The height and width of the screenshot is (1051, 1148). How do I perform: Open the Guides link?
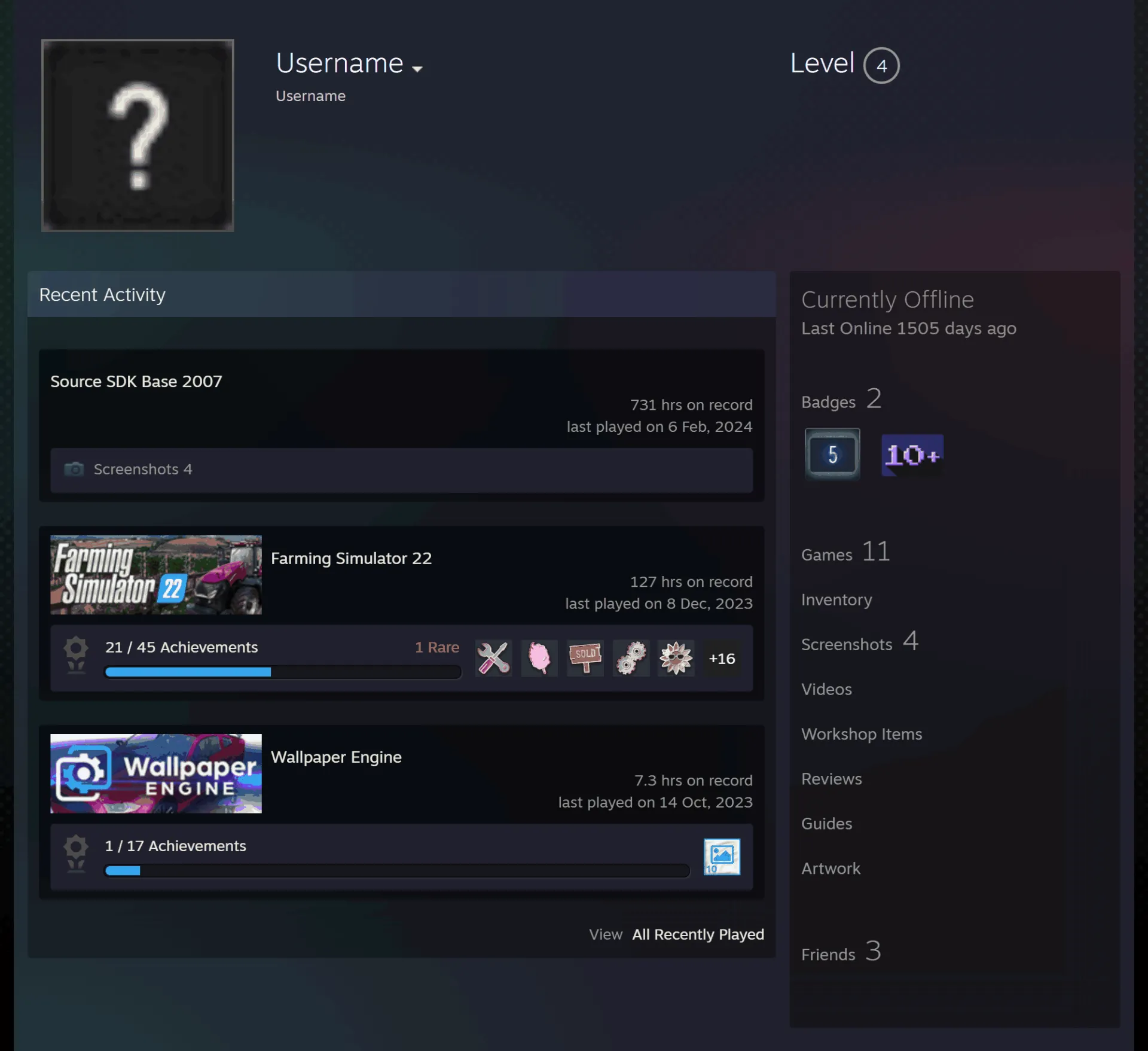826,824
